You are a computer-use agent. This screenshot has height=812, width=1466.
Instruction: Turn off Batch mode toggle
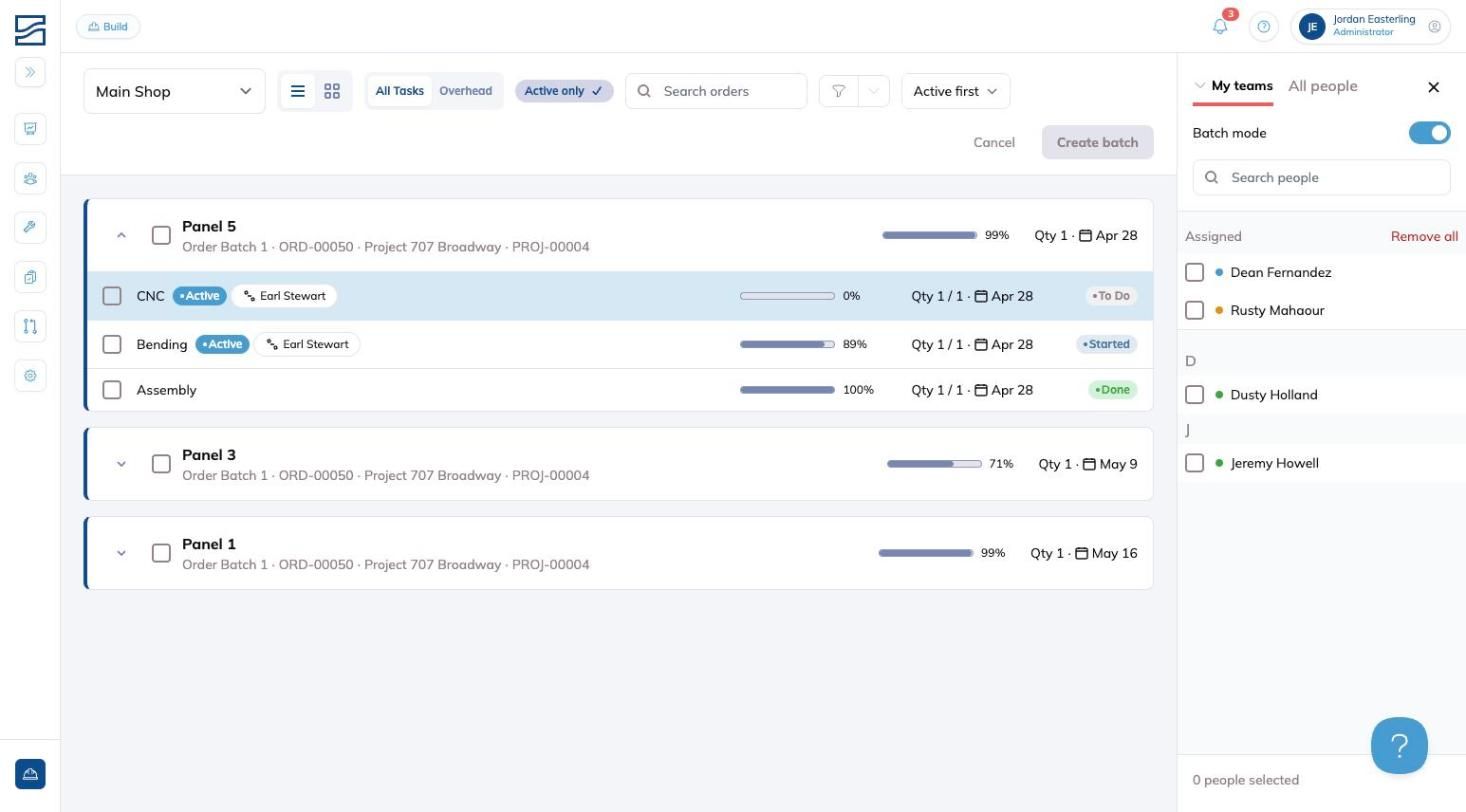click(1429, 133)
